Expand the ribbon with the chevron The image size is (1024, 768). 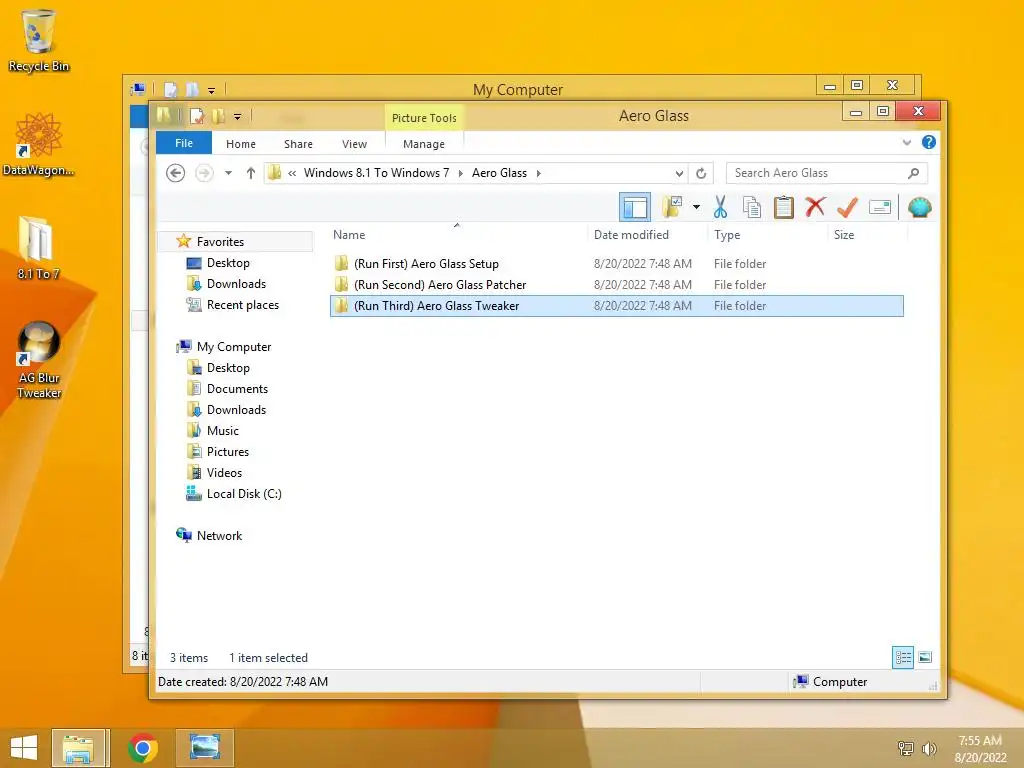(x=906, y=142)
